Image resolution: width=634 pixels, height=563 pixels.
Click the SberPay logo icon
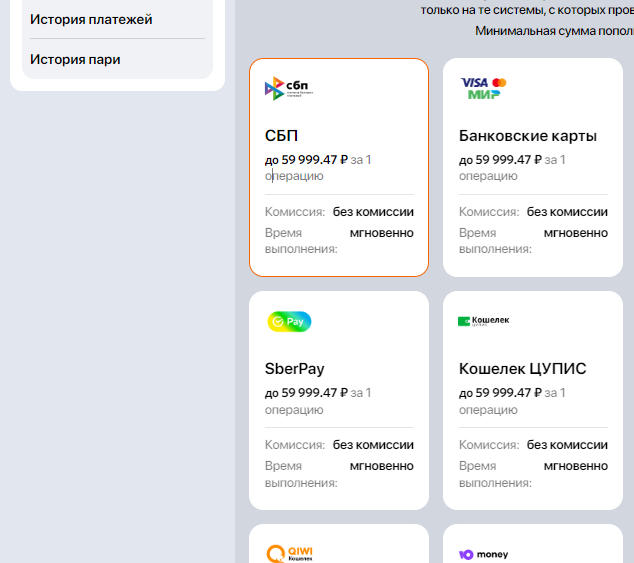tap(290, 322)
